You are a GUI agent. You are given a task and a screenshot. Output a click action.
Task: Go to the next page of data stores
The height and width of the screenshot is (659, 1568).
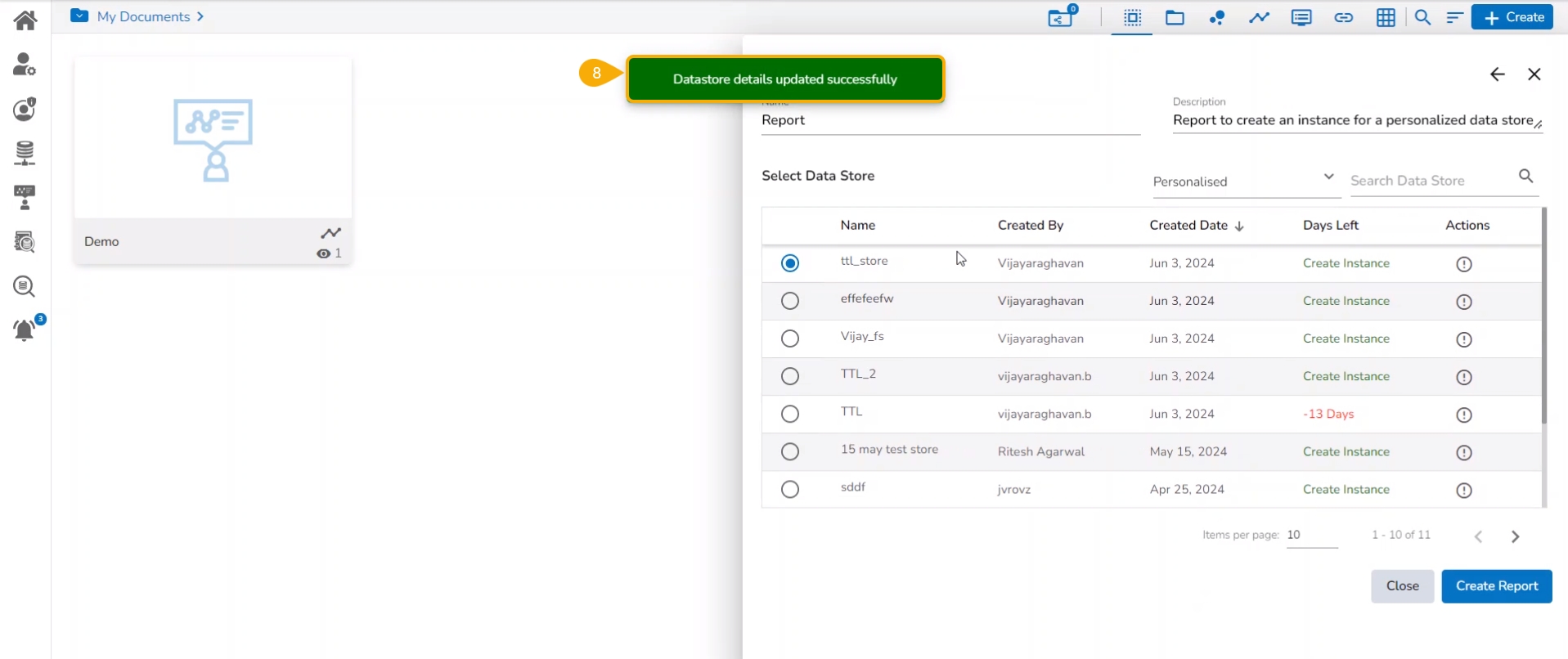[x=1515, y=536]
